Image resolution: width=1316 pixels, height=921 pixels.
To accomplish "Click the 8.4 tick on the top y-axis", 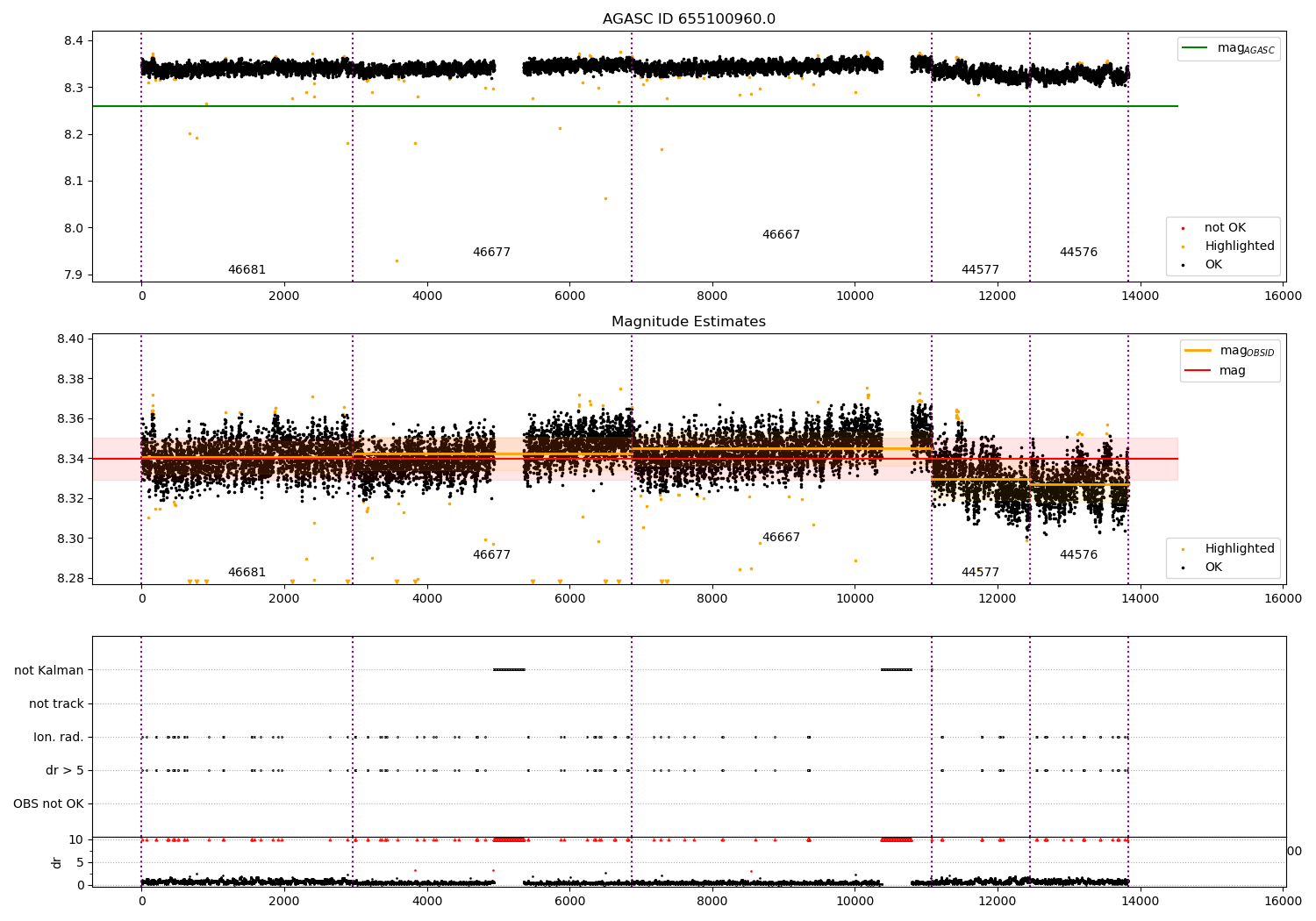I will pyautogui.click(x=74, y=41).
